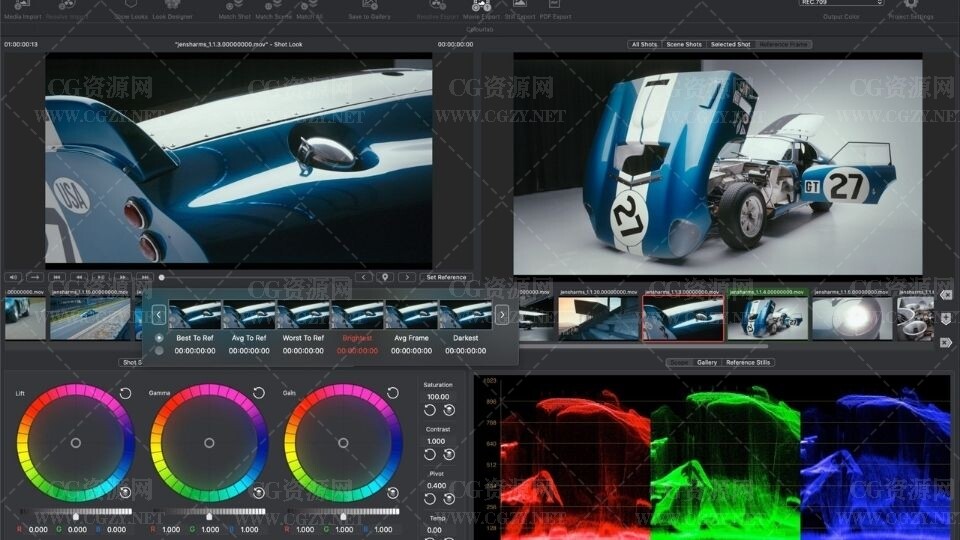Click the Set Reference button

[x=446, y=277]
